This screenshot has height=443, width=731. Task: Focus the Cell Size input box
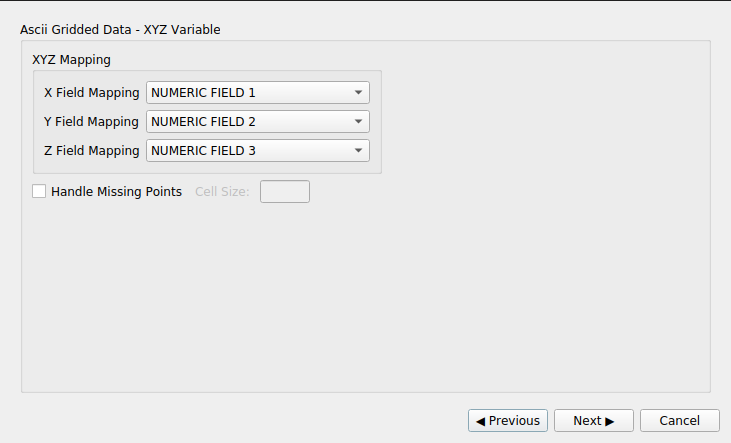pos(285,191)
